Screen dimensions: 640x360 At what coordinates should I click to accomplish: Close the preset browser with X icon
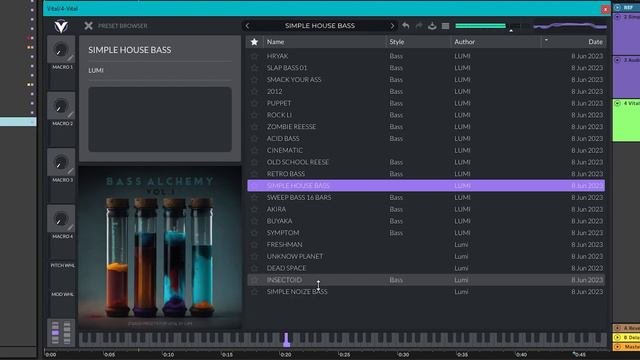pyautogui.click(x=88, y=26)
